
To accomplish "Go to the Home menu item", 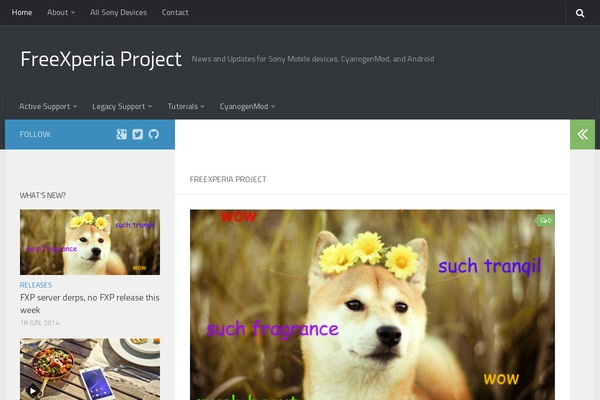I will 22,13.
